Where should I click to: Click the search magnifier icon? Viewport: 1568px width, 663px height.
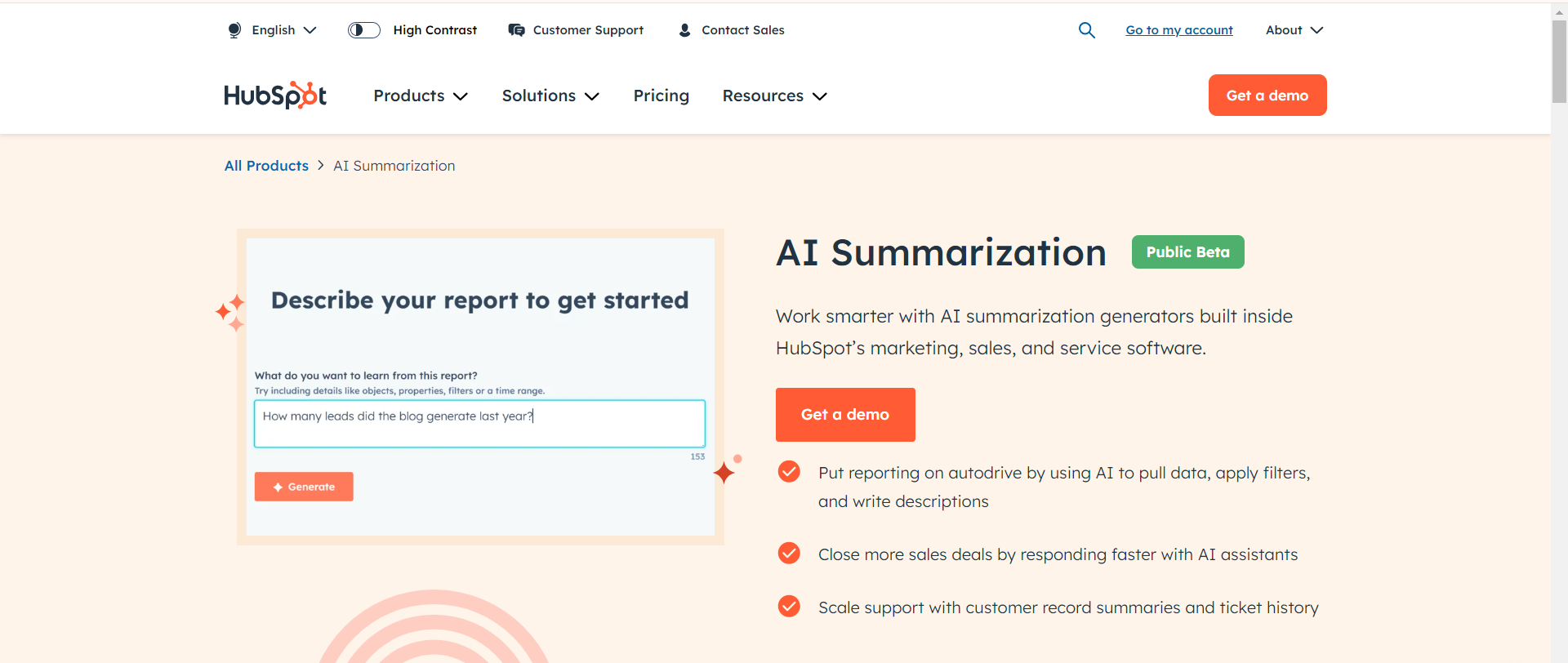tap(1086, 30)
